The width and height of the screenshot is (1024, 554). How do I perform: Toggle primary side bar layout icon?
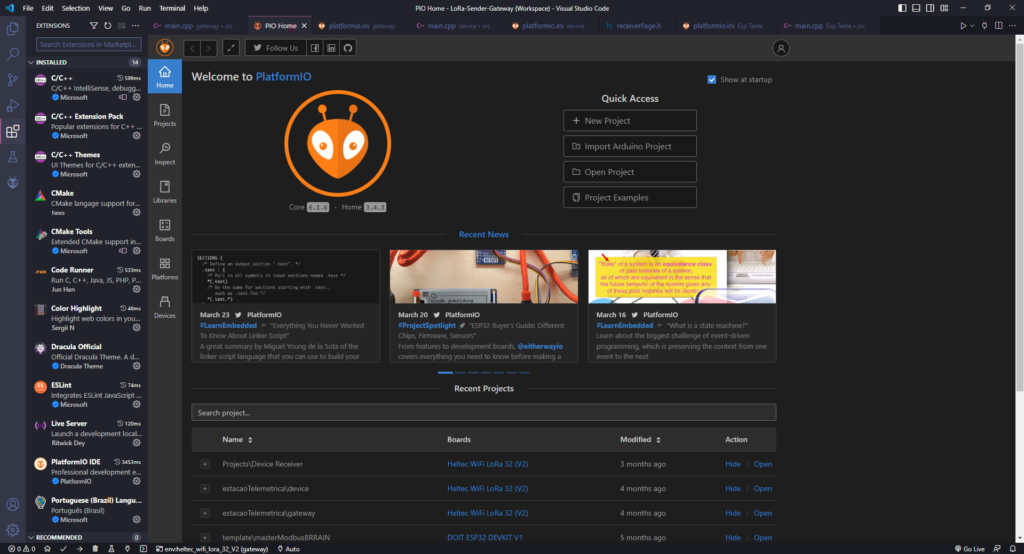click(902, 8)
